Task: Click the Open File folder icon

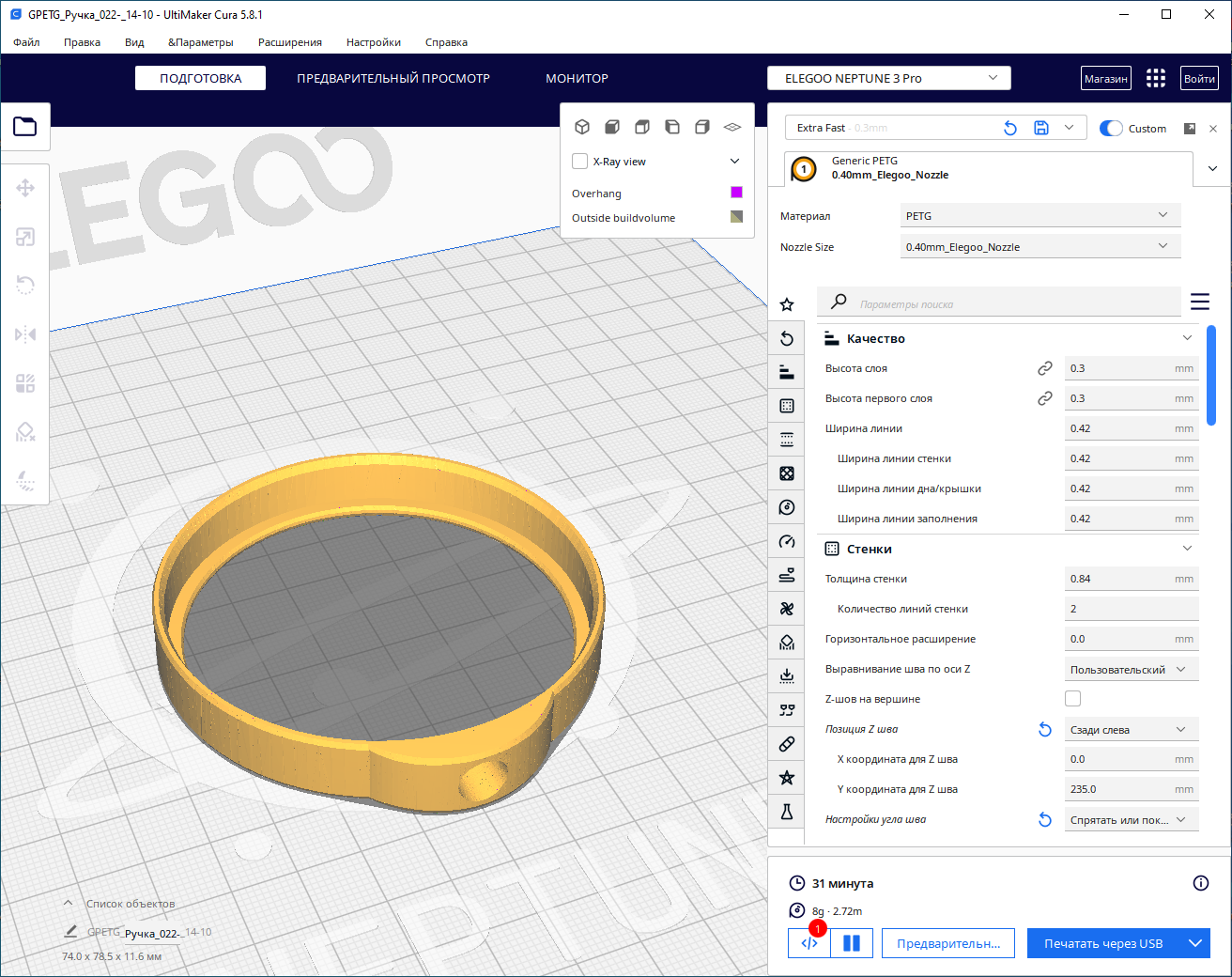Action: 25,126
